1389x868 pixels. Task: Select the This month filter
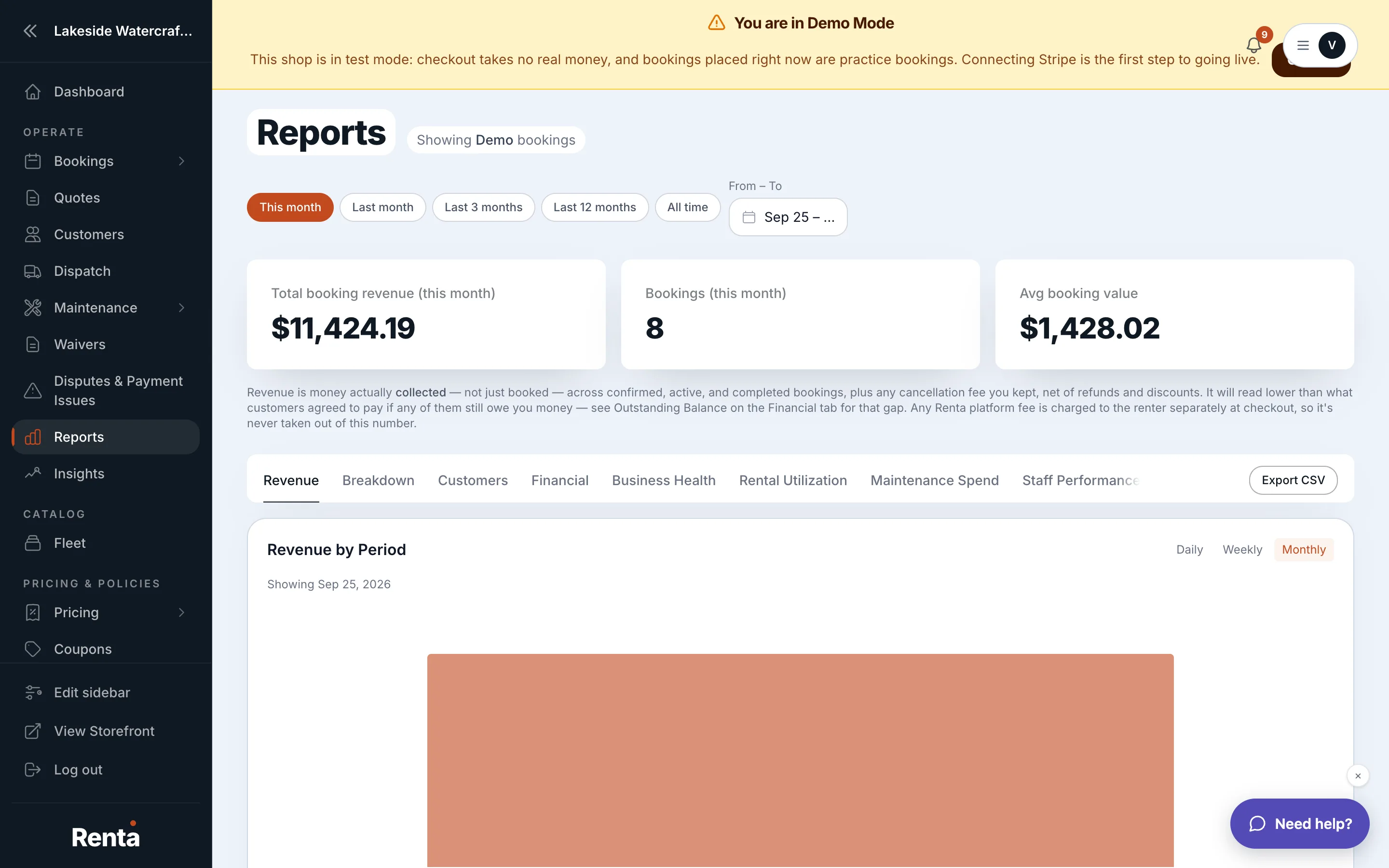290,207
